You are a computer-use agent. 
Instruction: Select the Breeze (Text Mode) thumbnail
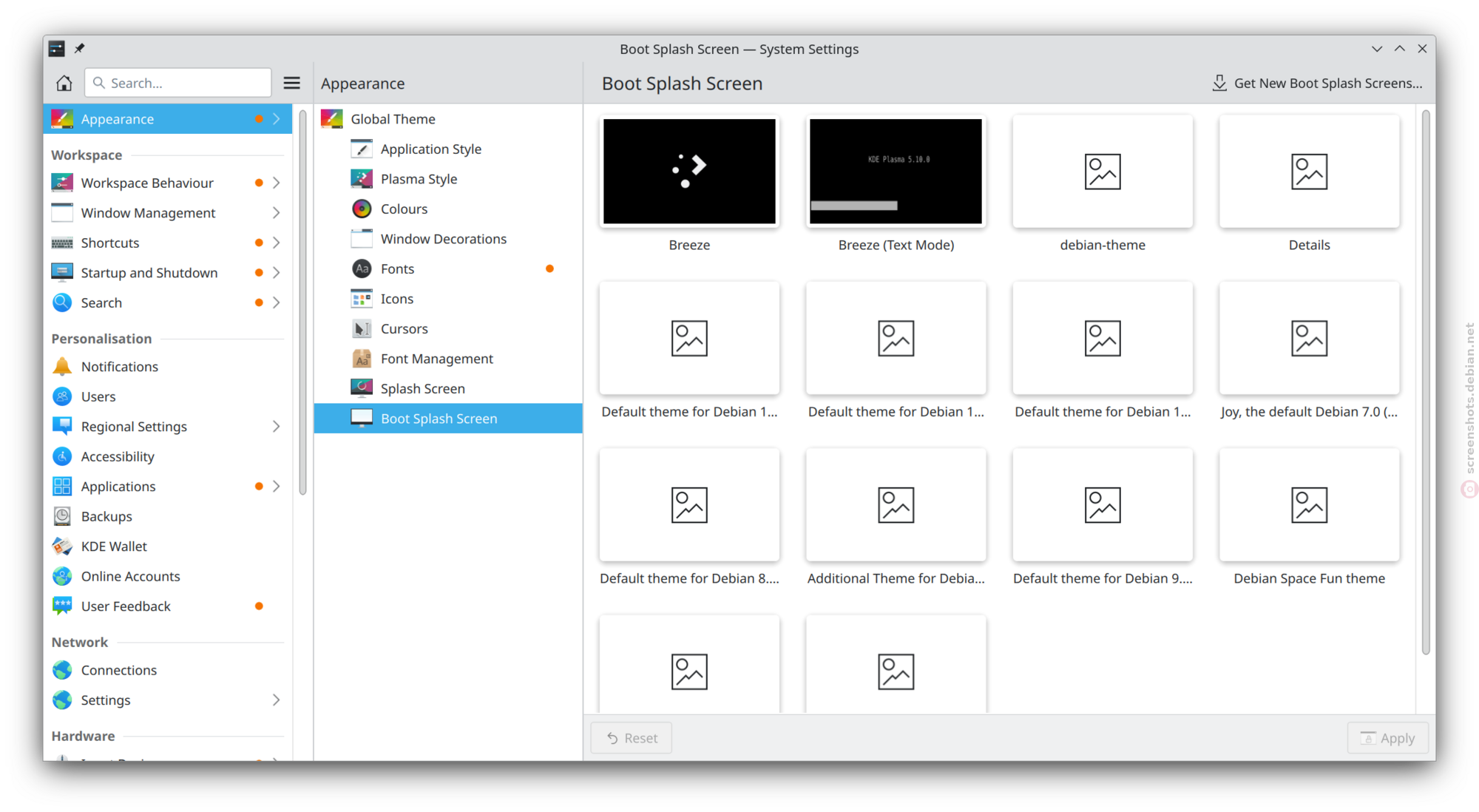(x=896, y=172)
